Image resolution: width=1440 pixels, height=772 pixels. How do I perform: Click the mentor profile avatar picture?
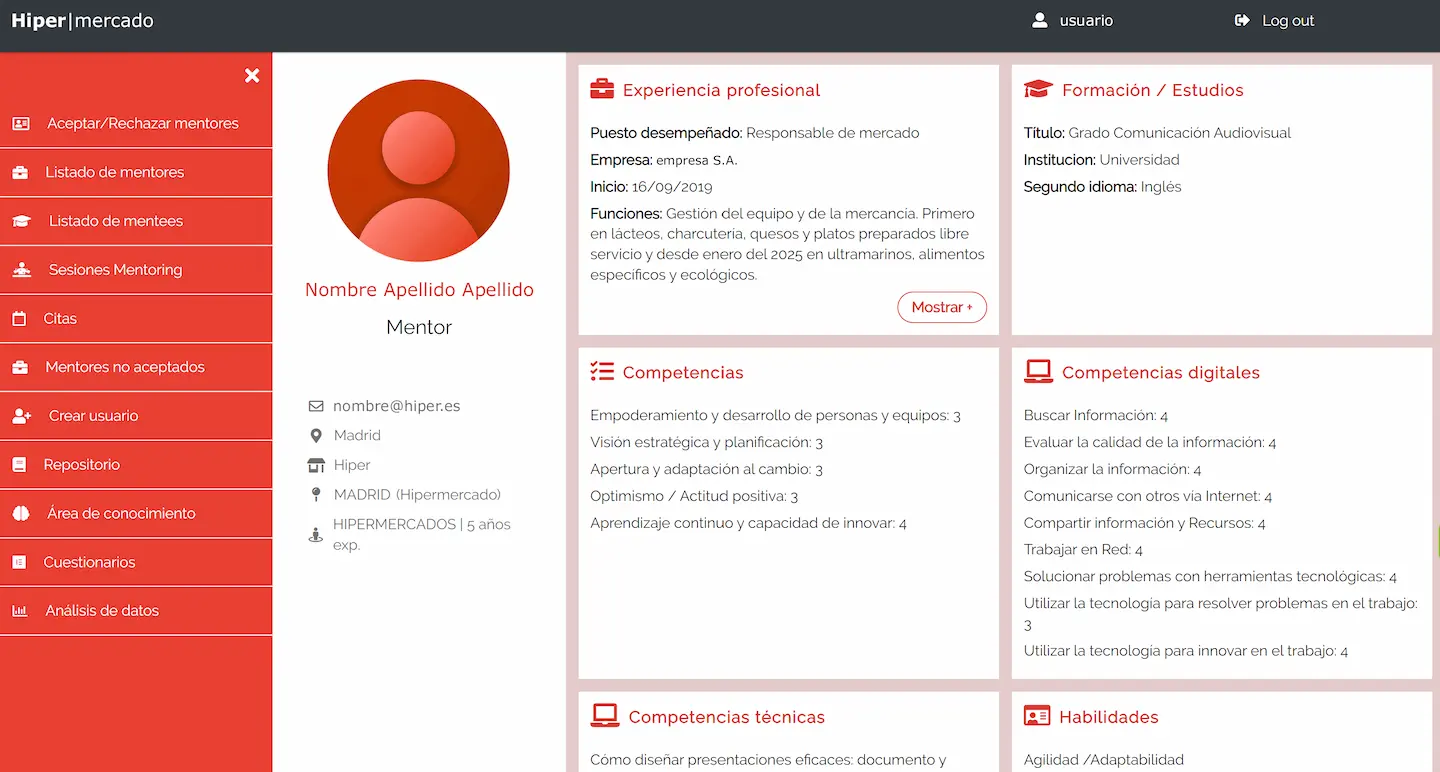pyautogui.click(x=419, y=171)
